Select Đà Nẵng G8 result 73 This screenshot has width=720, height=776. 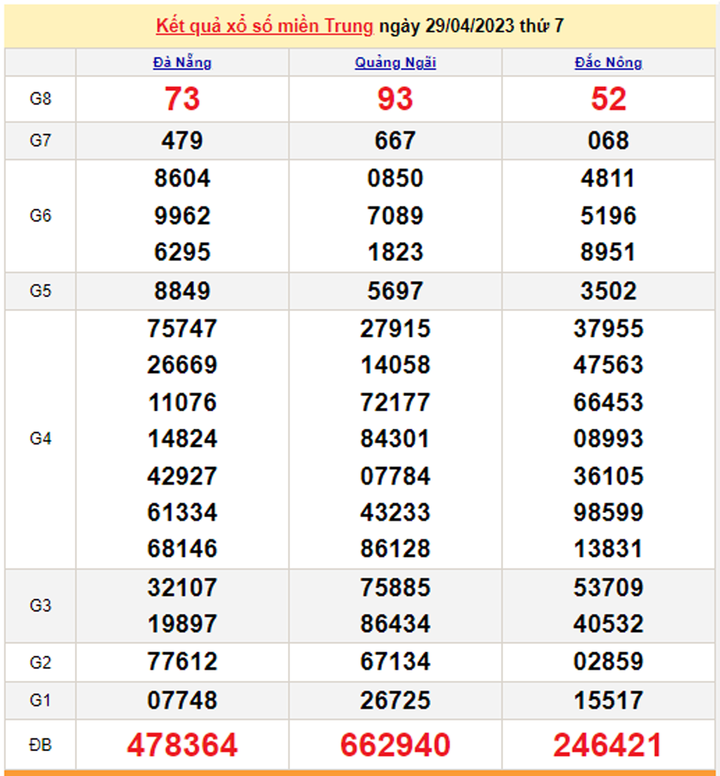182,99
